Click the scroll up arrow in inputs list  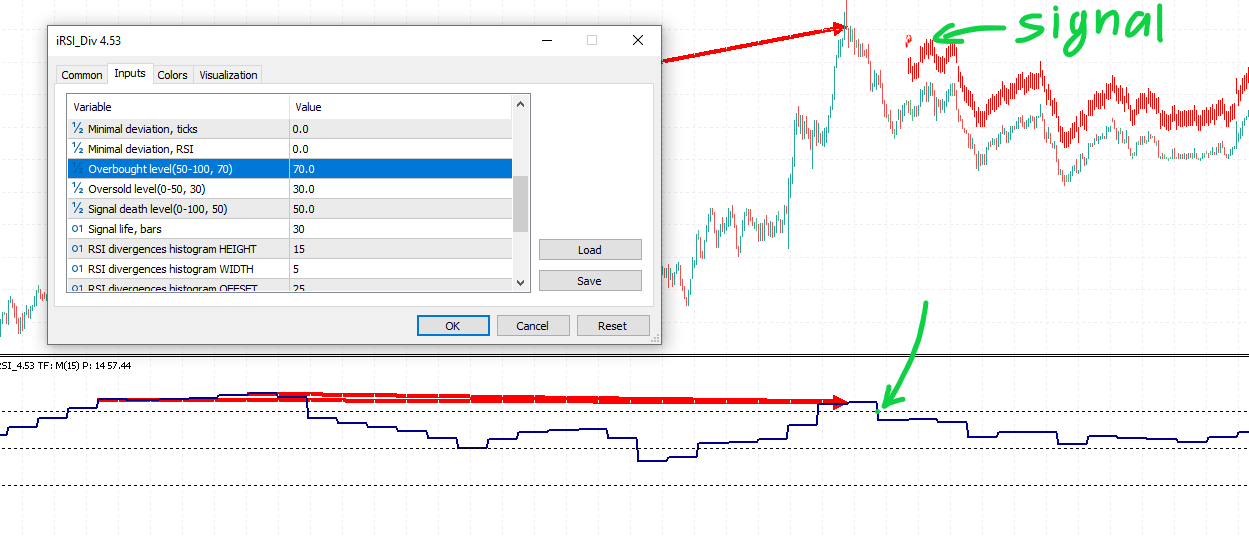point(520,104)
